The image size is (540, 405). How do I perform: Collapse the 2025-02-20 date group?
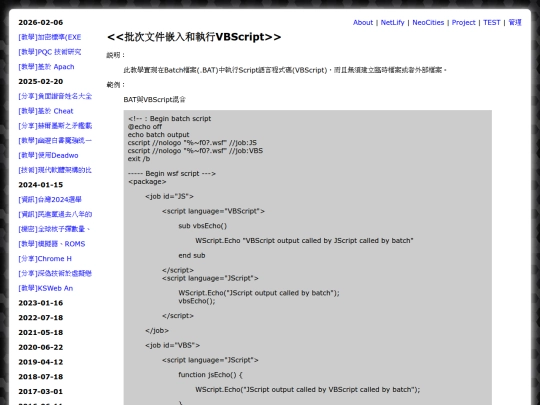[x=41, y=82]
